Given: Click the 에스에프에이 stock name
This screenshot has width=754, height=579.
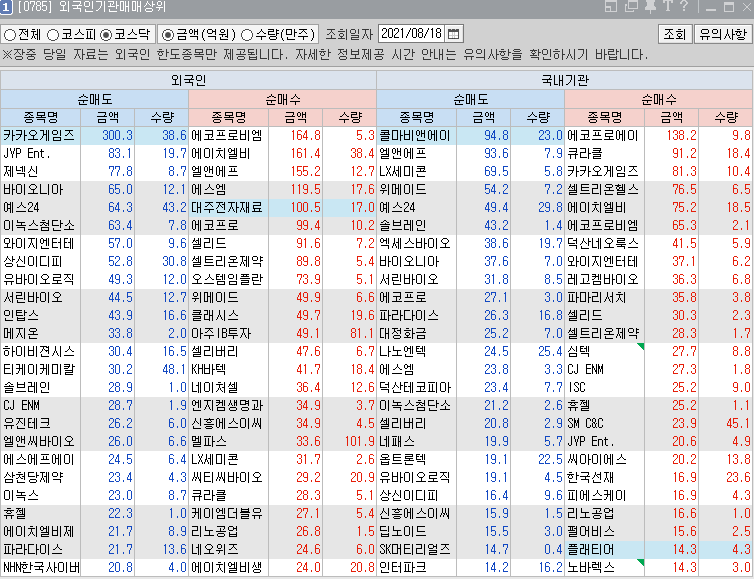Looking at the screenshot, I should point(39,460).
